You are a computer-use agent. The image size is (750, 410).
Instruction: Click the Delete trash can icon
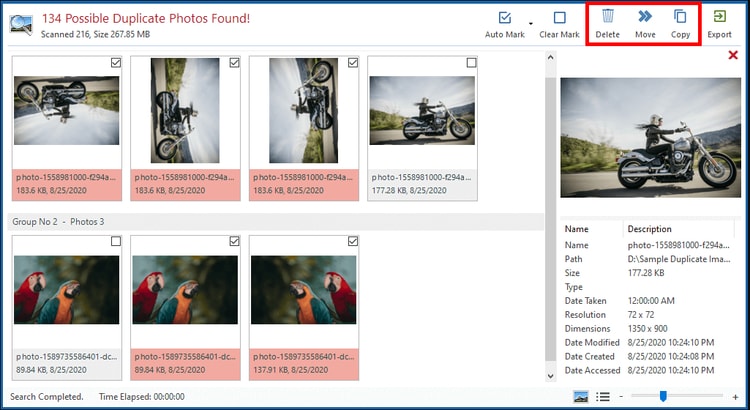pos(607,18)
